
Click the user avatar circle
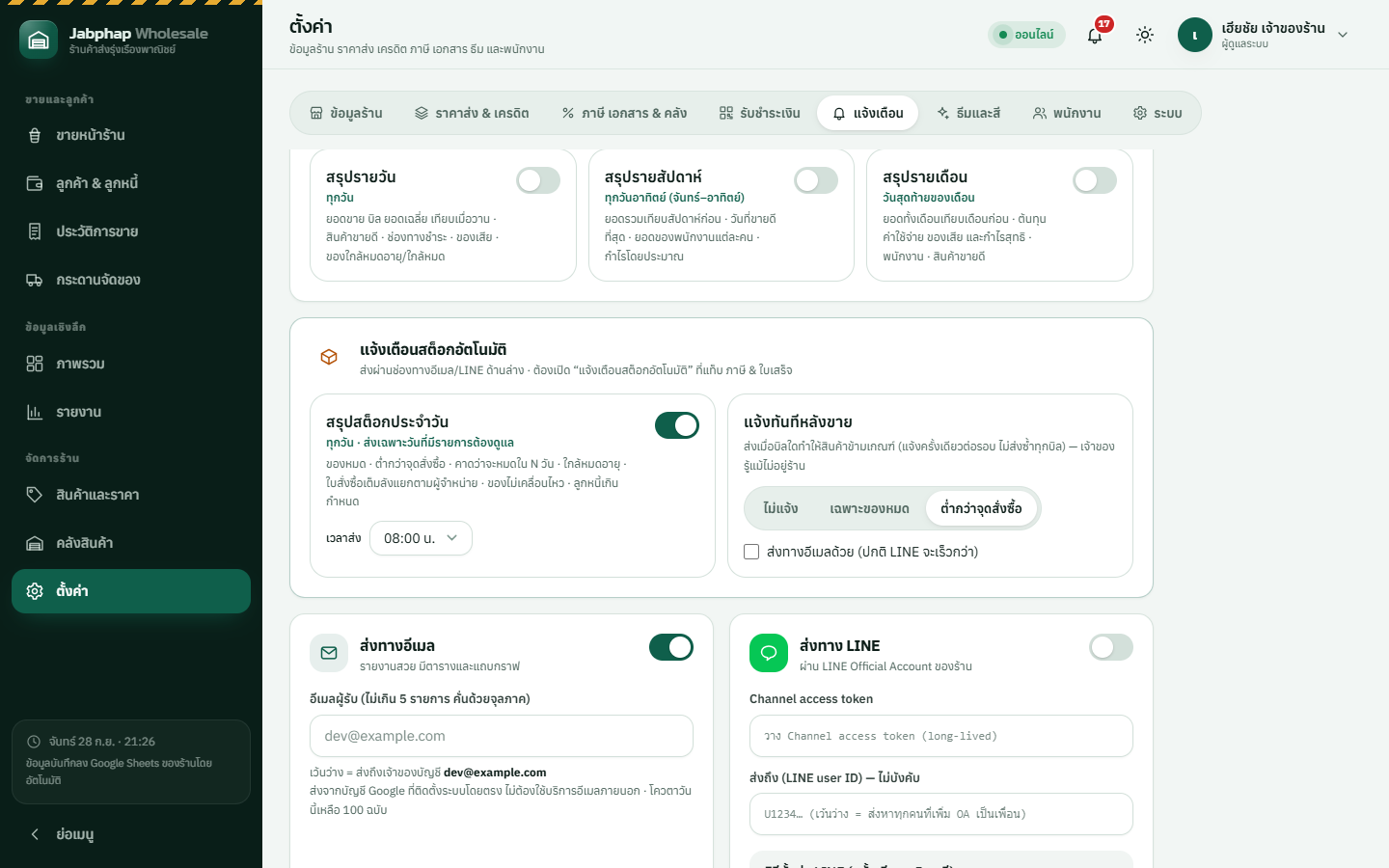click(x=1195, y=35)
